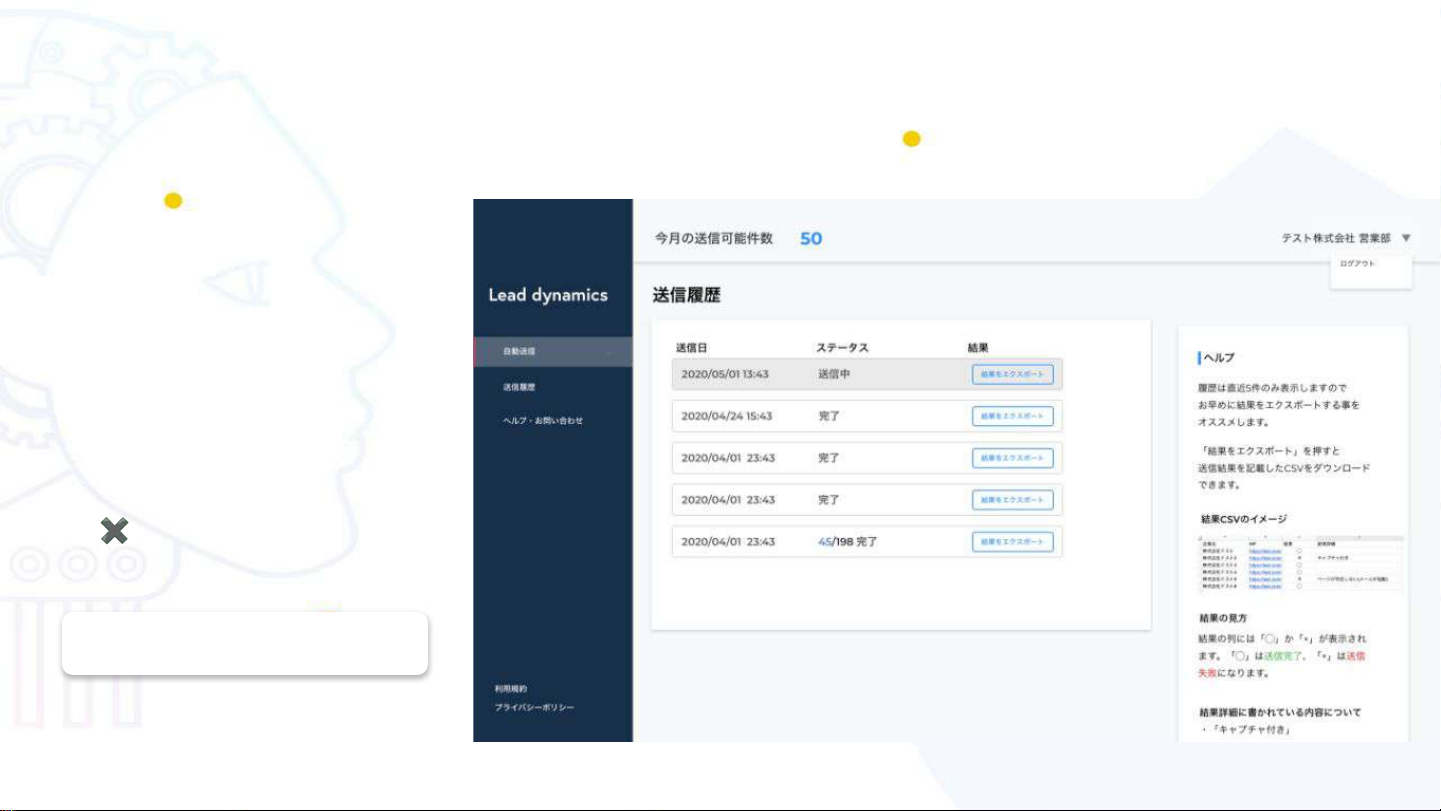Click the gray X mark icon

(x=114, y=532)
